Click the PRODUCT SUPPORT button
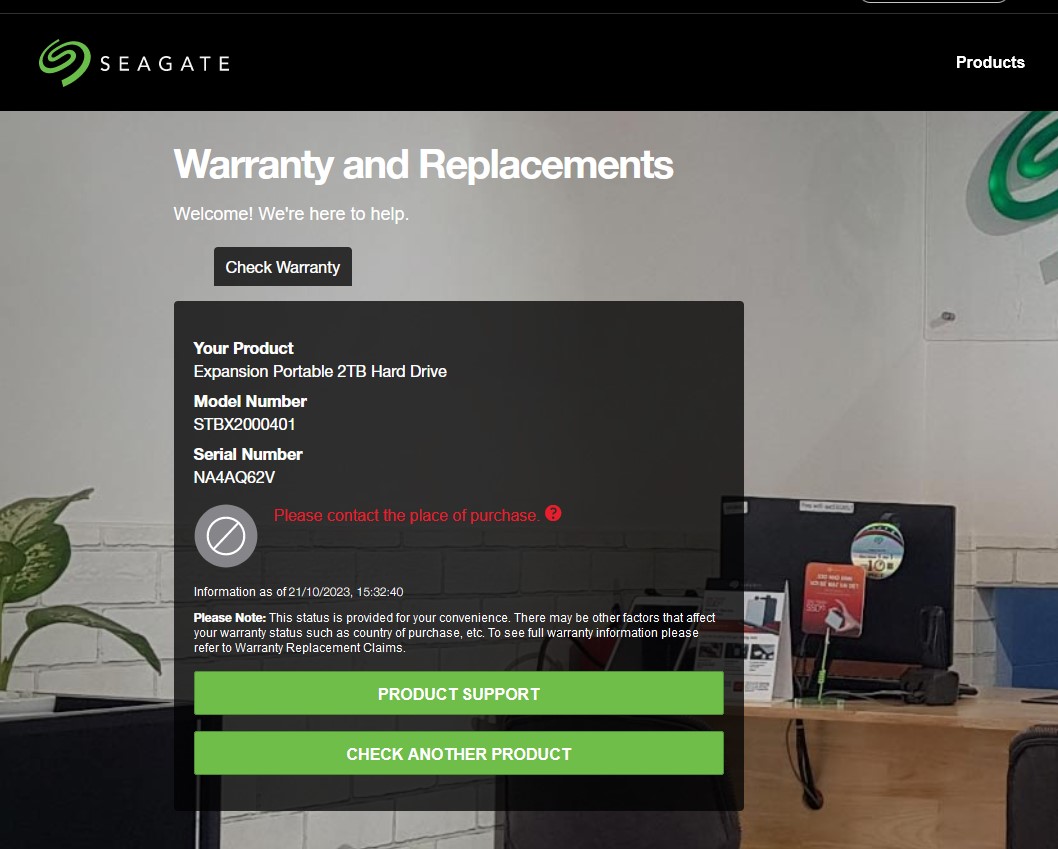This screenshot has height=849, width=1058. coord(459,693)
